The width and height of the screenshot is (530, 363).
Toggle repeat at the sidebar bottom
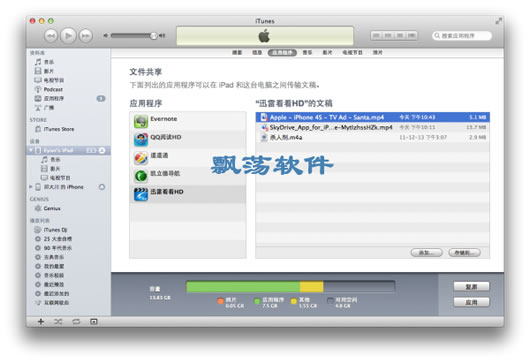(76, 321)
